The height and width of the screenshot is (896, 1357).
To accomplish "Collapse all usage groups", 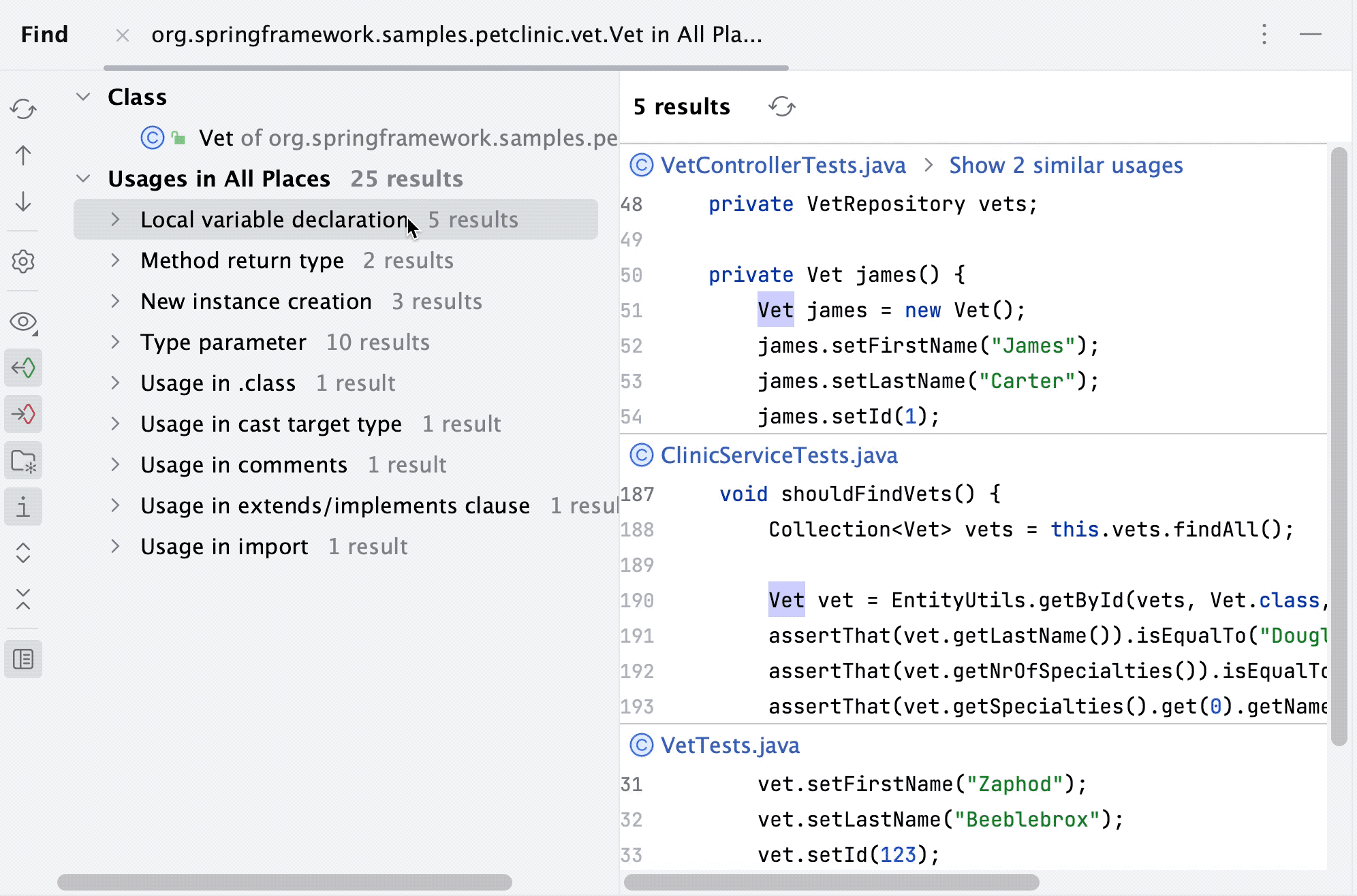I will [x=25, y=599].
